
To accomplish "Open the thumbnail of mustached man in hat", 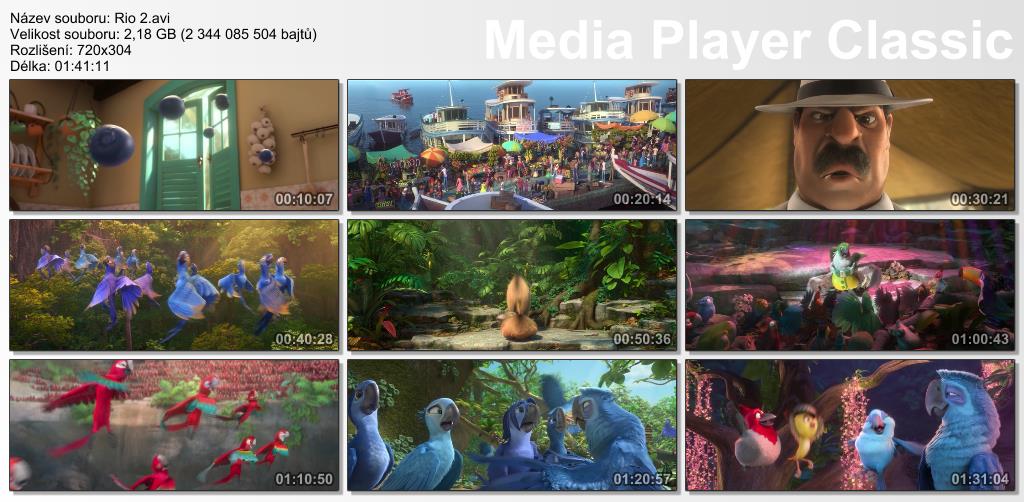I will pyautogui.click(x=850, y=145).
